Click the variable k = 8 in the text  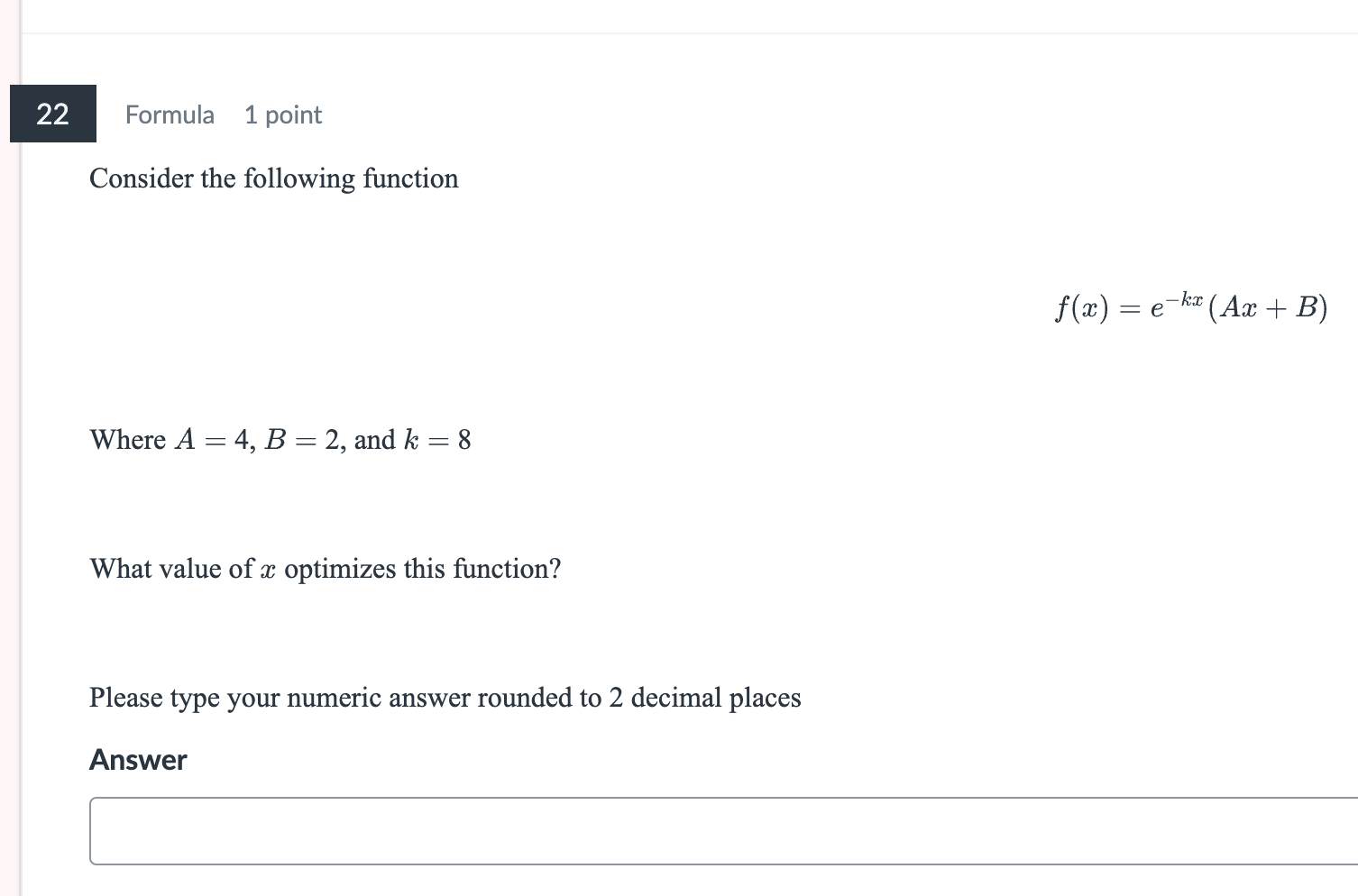(x=437, y=440)
